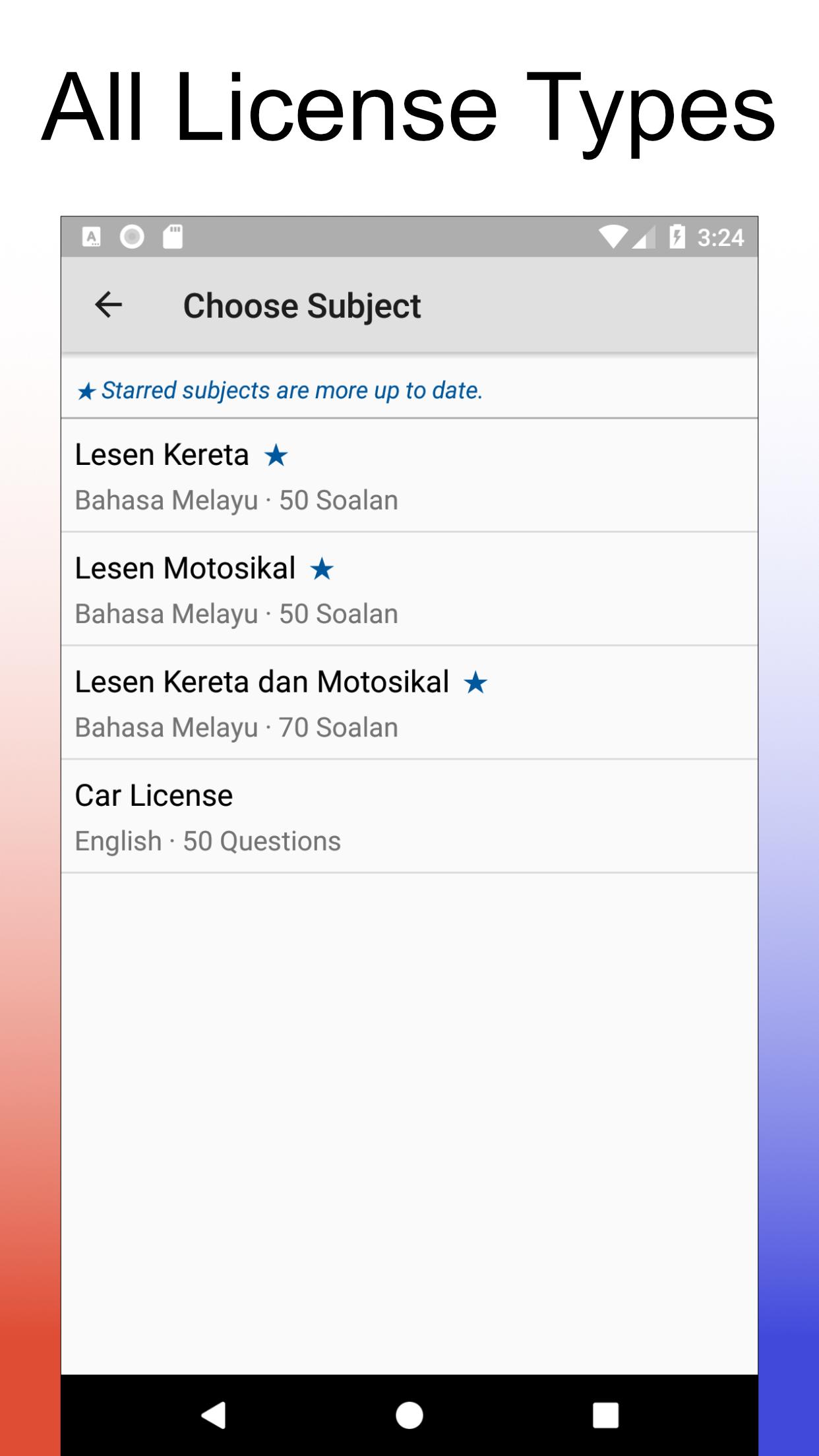The height and width of the screenshot is (1456, 819).
Task: Tap the English 50 Questions subtitle
Action: (208, 841)
